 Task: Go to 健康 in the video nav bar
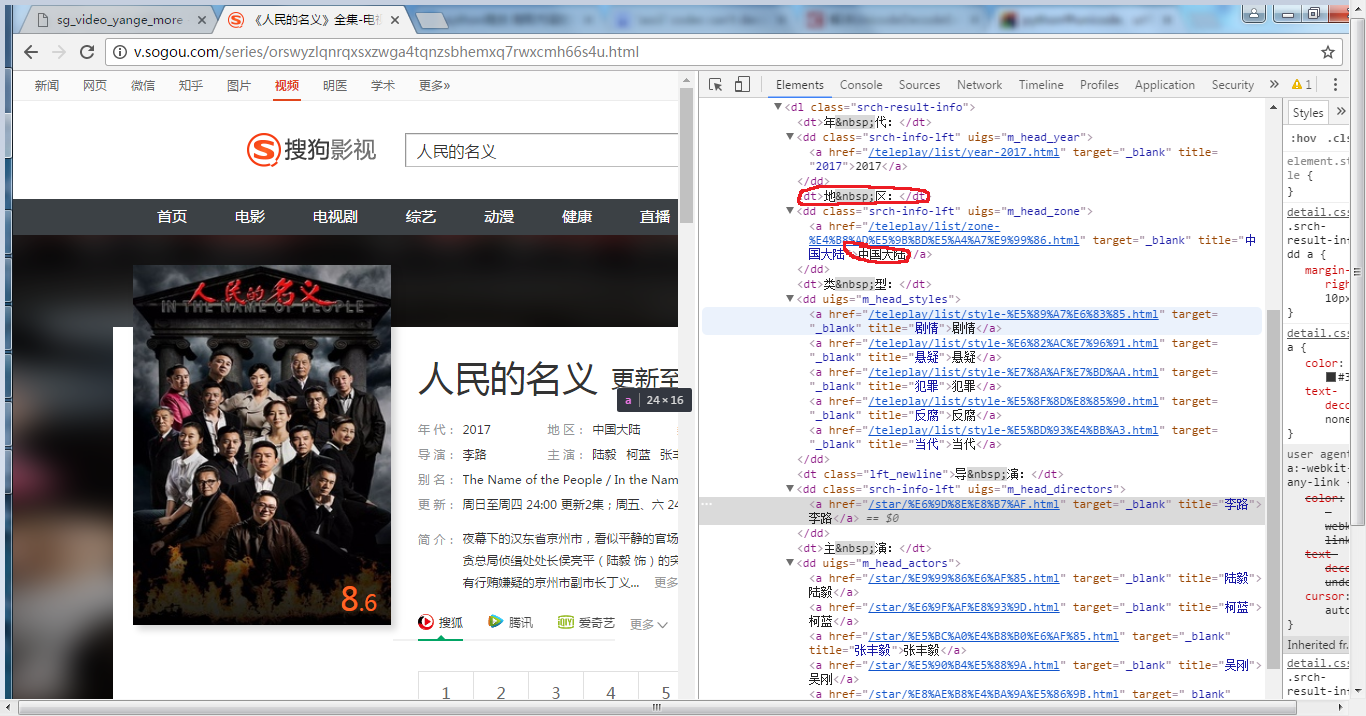(x=577, y=217)
